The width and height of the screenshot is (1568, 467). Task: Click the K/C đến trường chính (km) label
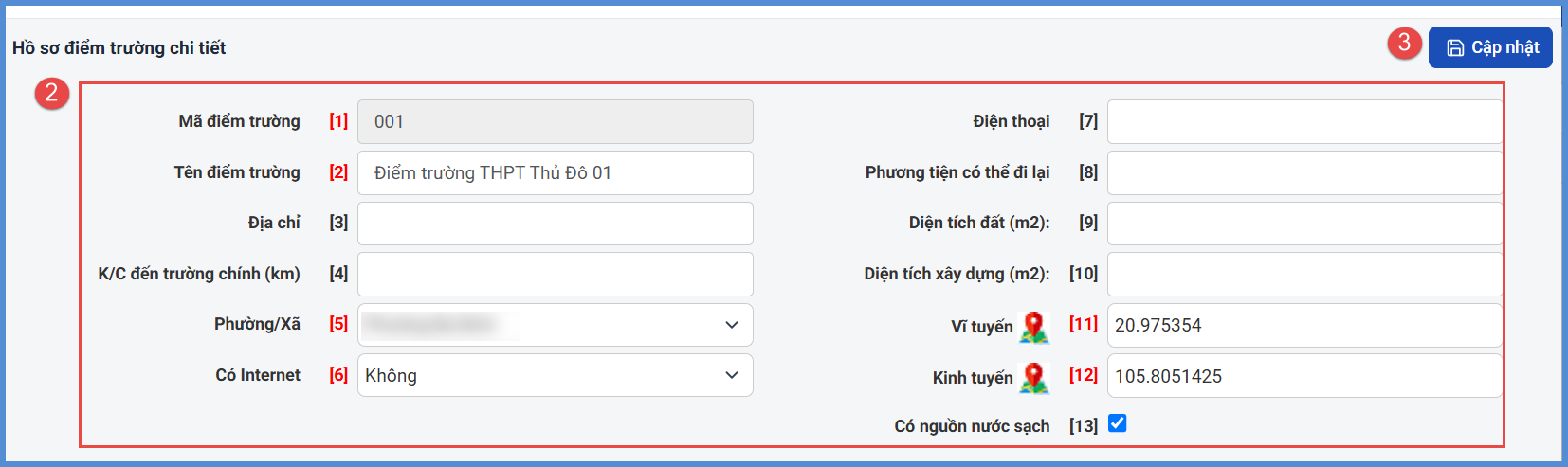point(199,274)
